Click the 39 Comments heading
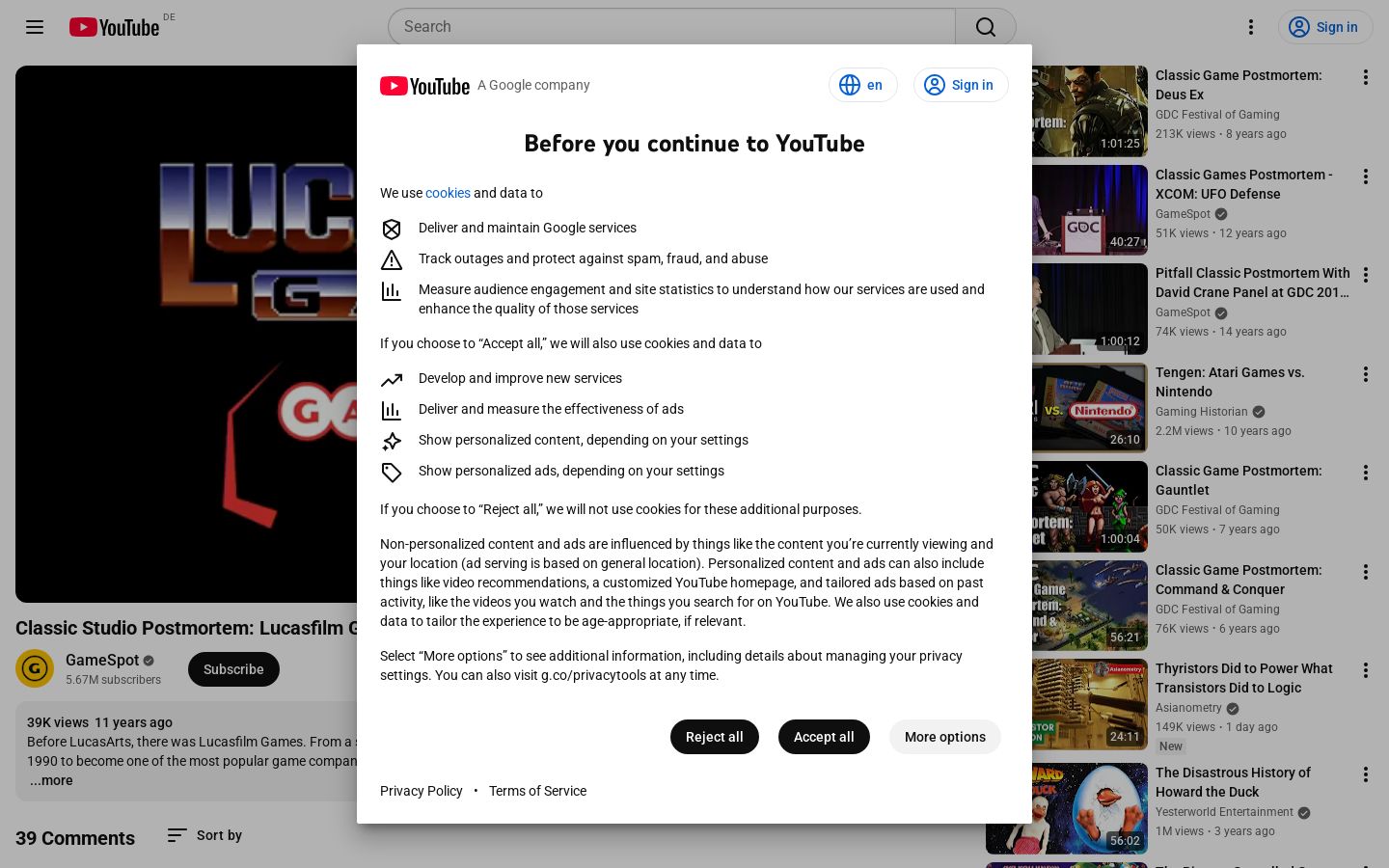The height and width of the screenshot is (868, 1389). click(x=75, y=838)
